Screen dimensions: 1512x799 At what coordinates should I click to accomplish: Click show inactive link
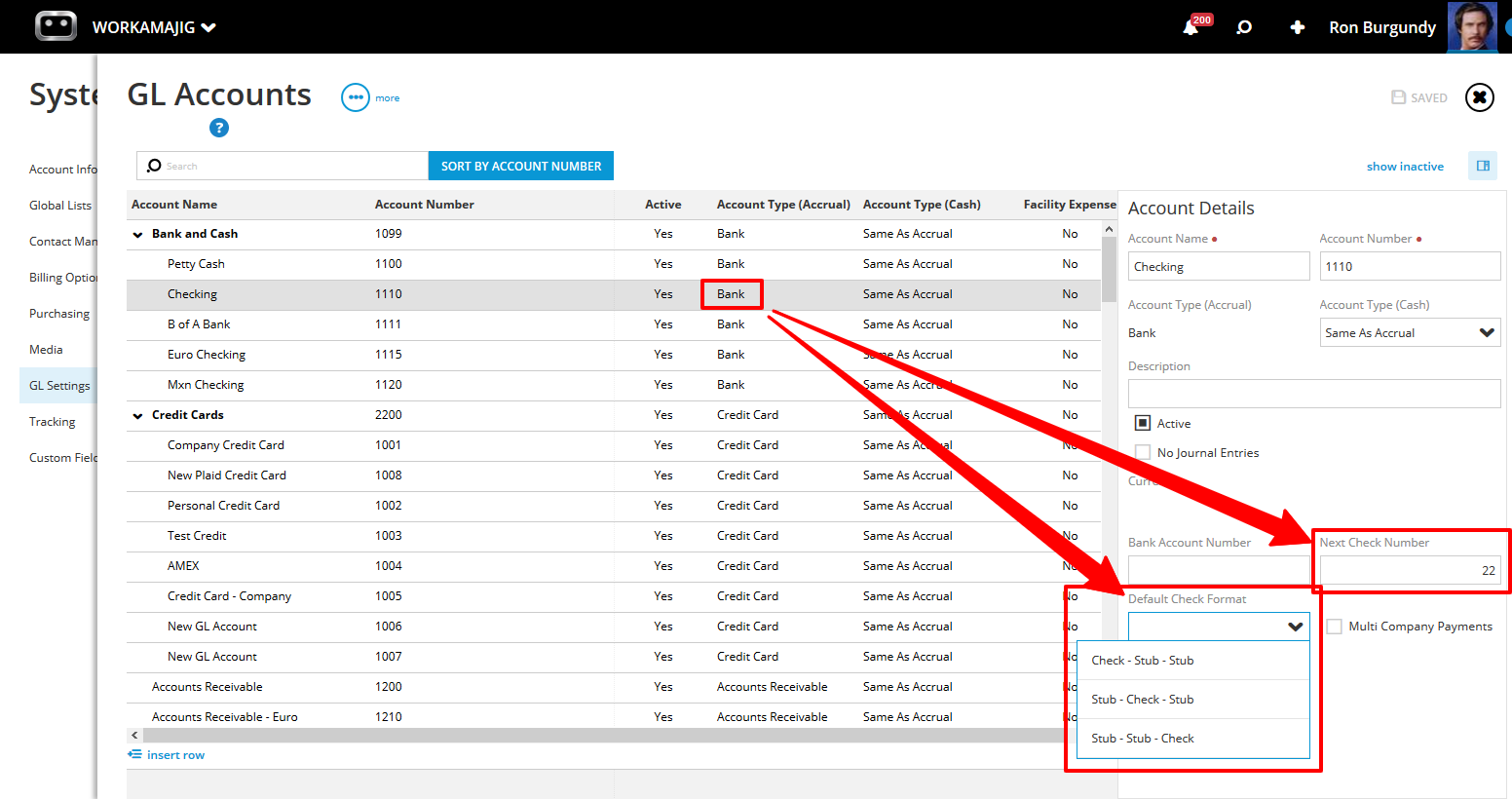(x=1405, y=167)
